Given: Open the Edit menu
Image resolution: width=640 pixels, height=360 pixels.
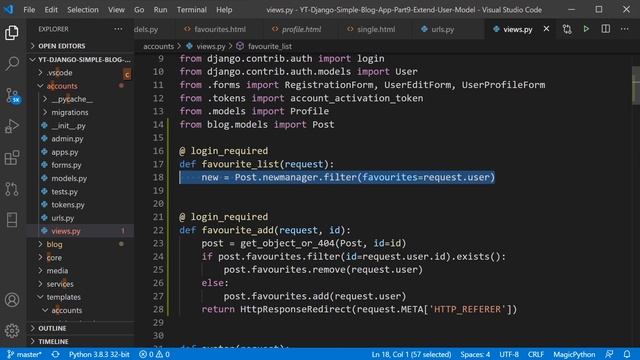Looking at the screenshot, I should click(51, 9).
